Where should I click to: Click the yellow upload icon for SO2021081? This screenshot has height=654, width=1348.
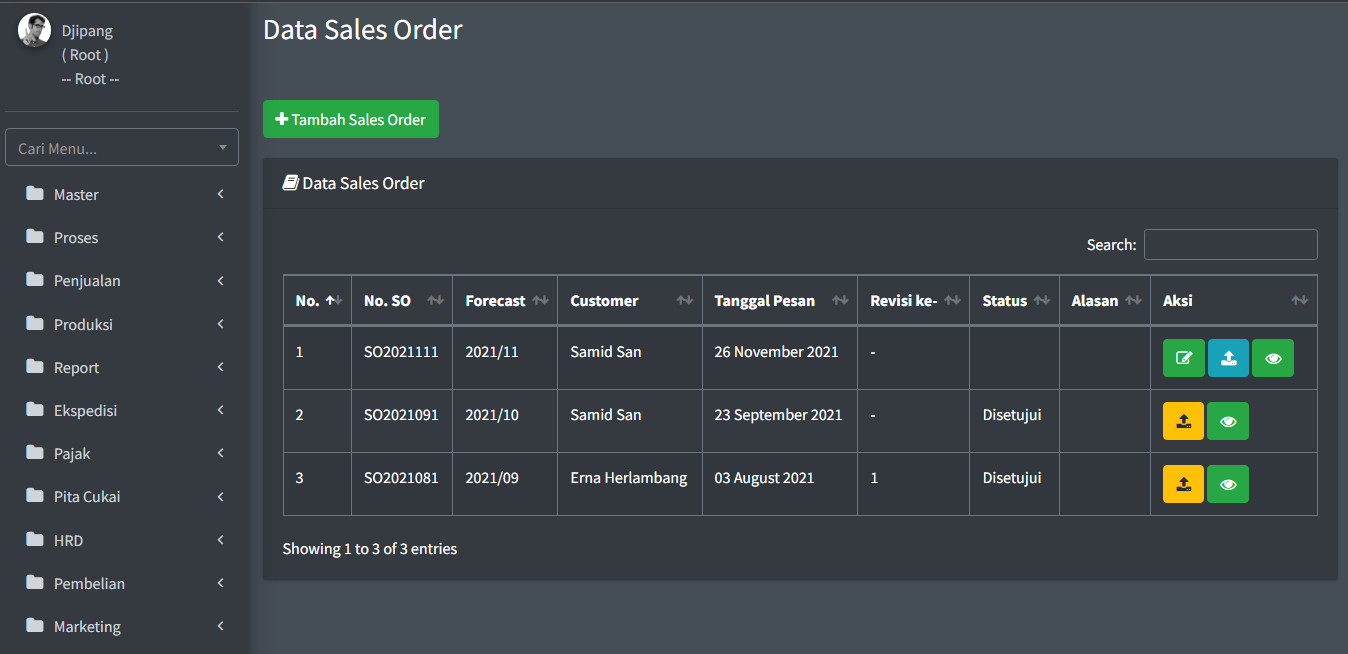tap(1183, 484)
